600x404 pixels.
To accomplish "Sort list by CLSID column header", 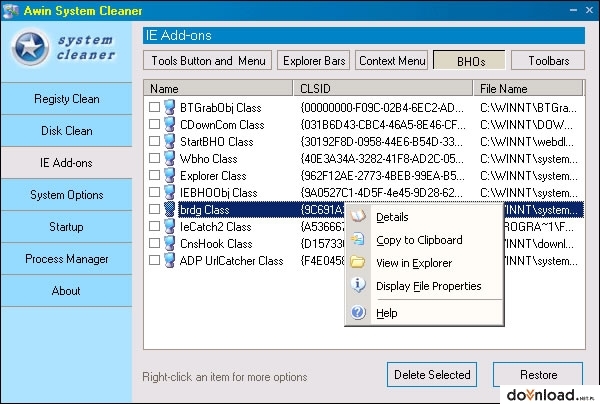I will (383, 88).
